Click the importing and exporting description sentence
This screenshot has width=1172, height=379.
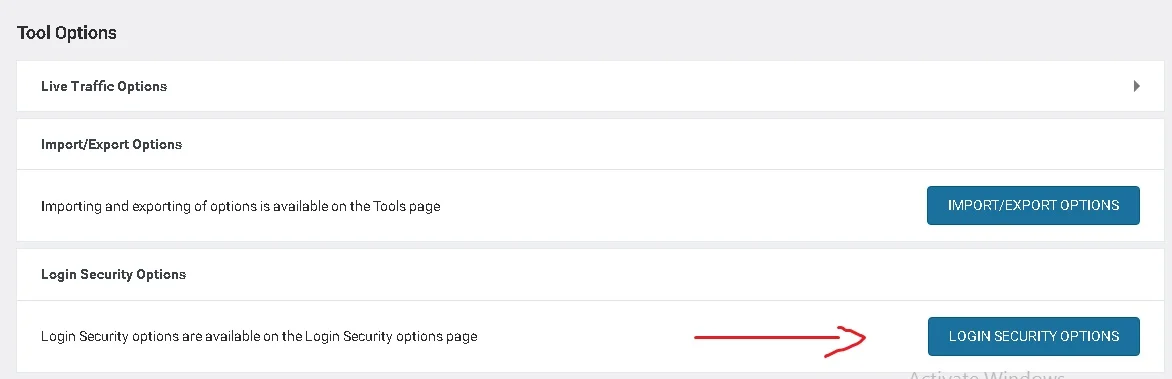tap(241, 206)
